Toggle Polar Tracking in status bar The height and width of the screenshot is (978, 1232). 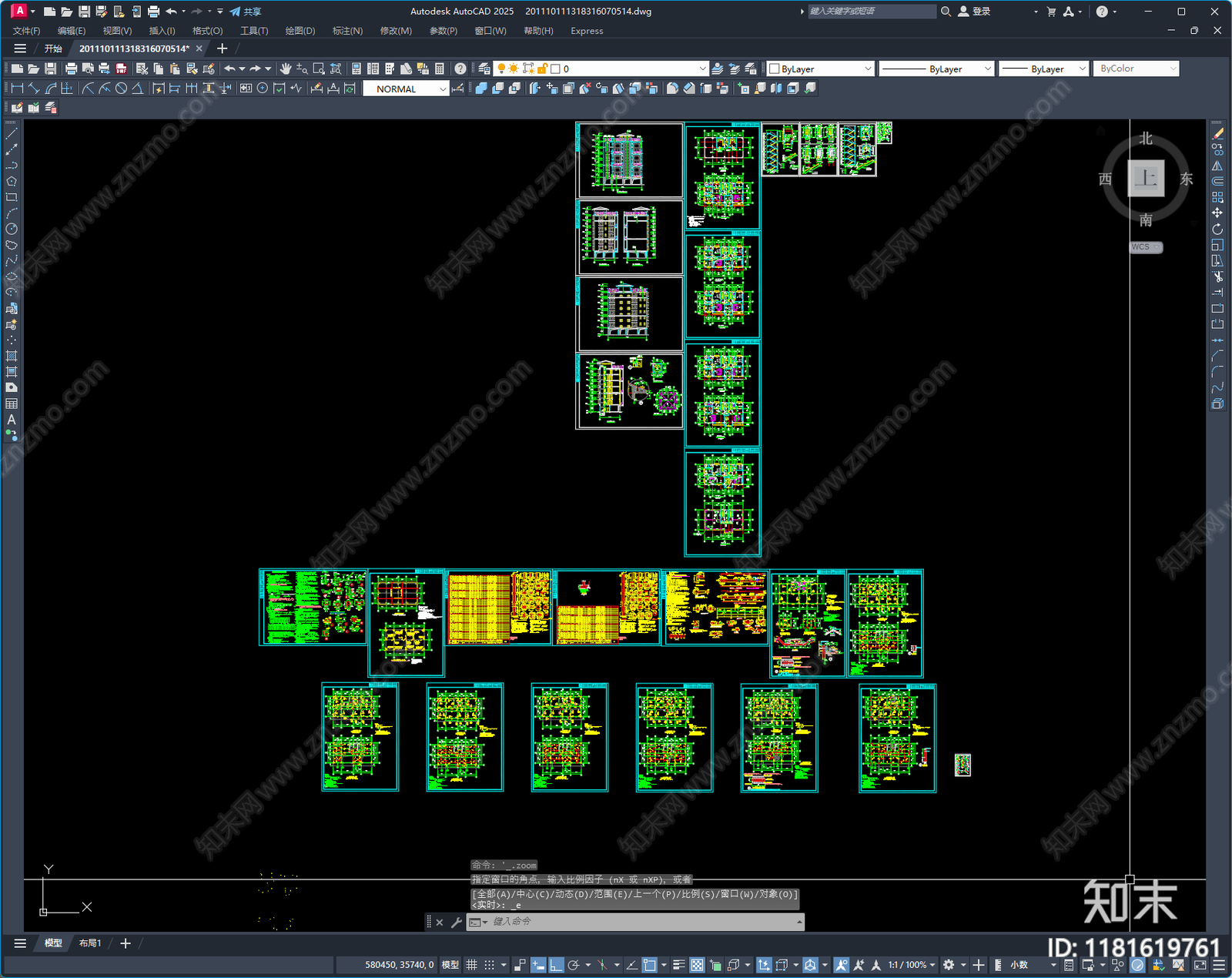pyautogui.click(x=574, y=965)
